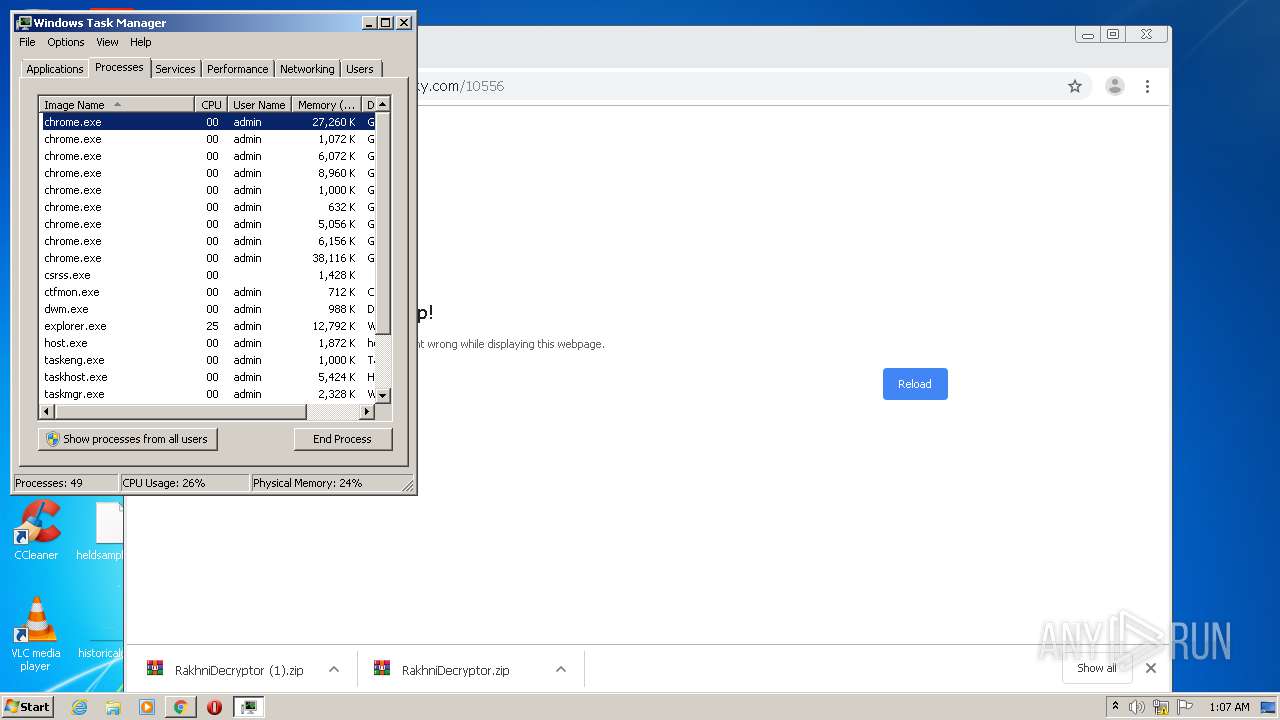Open the Options menu in Task Manager
The width and height of the screenshot is (1280, 720).
click(66, 42)
